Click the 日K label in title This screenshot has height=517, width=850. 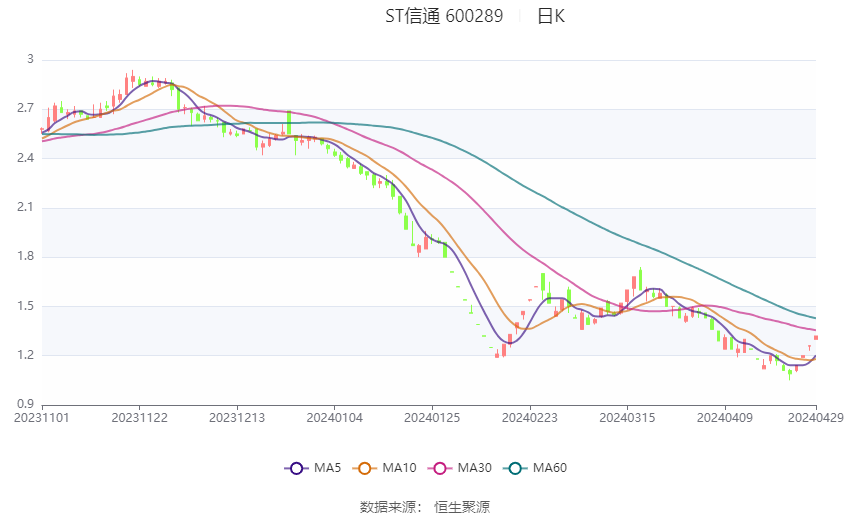(x=551, y=16)
